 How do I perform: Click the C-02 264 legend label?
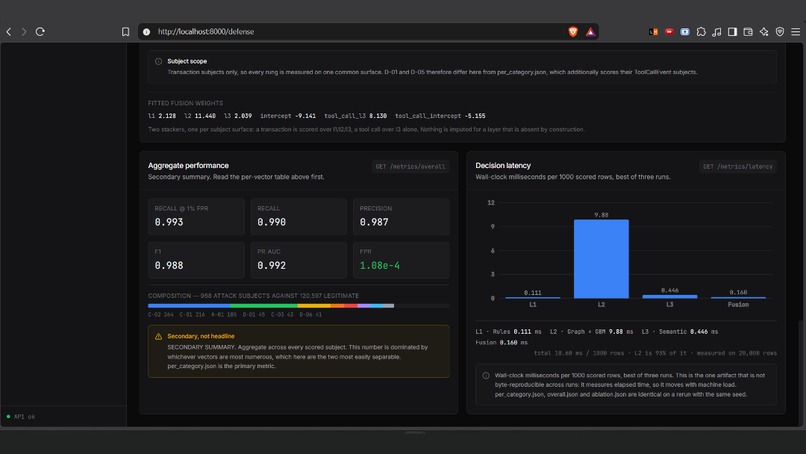pos(161,315)
